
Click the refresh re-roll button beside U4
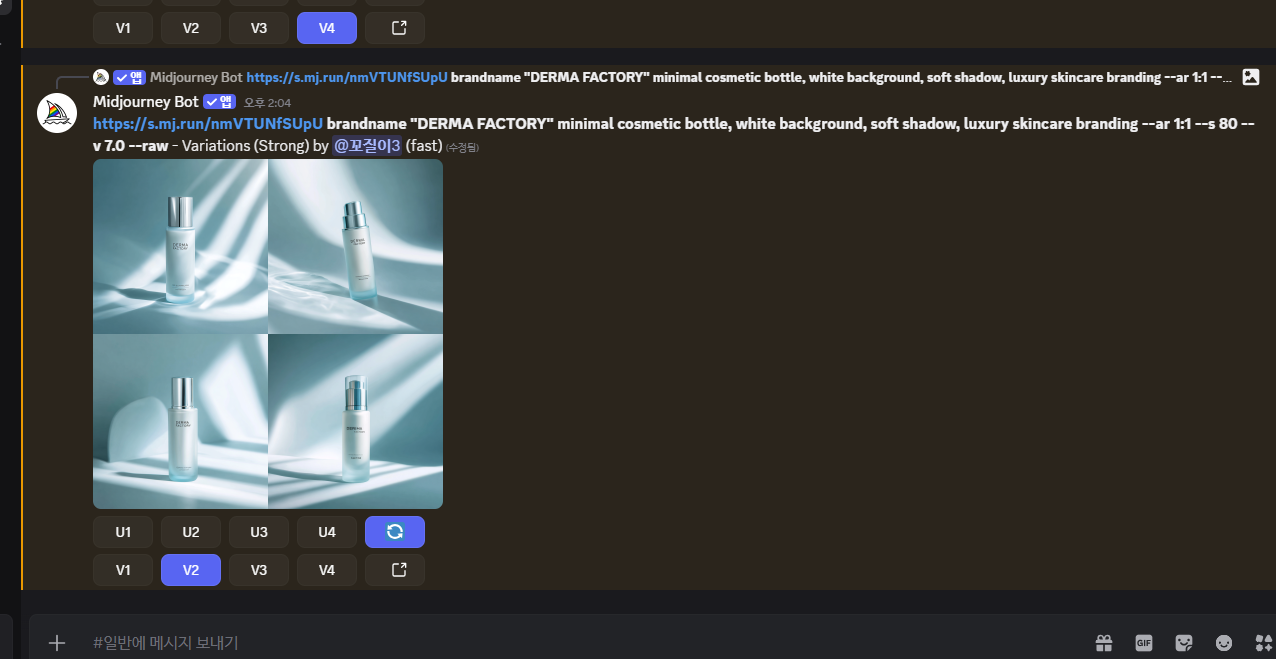tap(395, 532)
